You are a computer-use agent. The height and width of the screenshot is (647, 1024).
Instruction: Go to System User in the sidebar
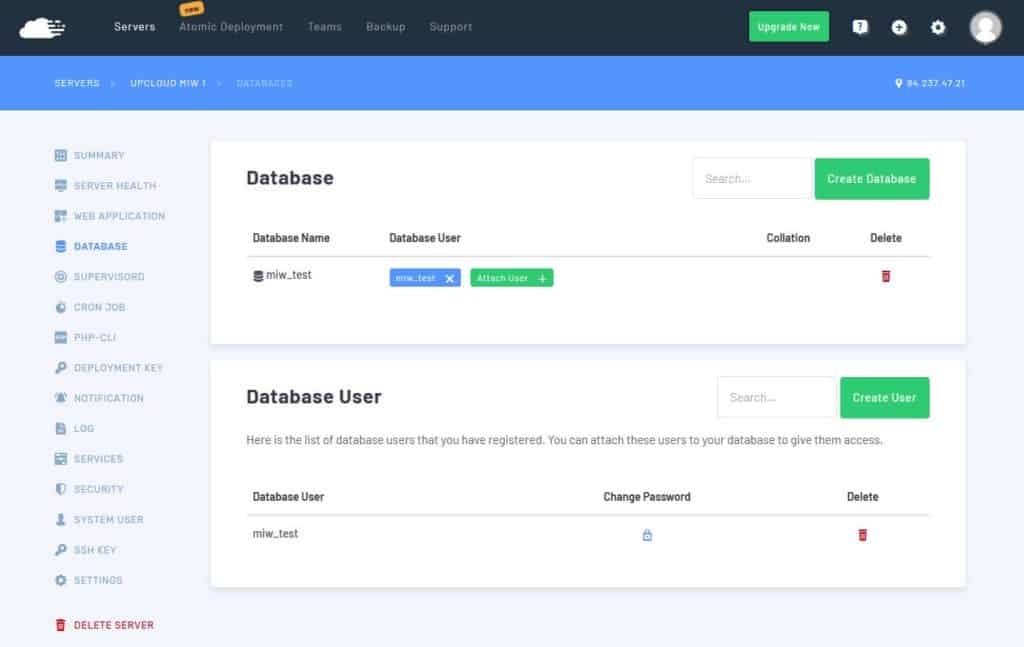108,519
